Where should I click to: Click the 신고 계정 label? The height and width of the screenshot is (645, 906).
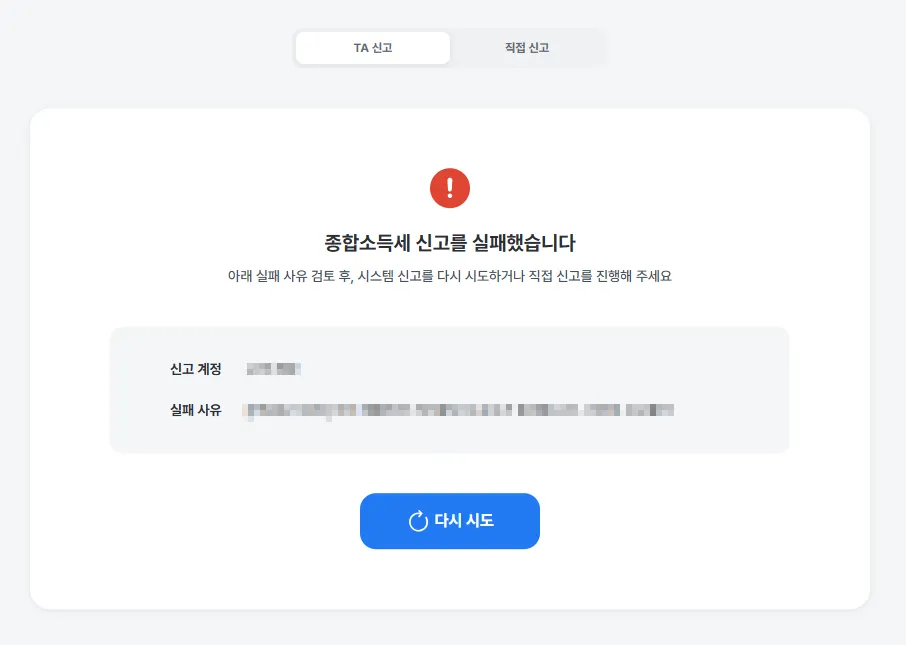click(195, 369)
